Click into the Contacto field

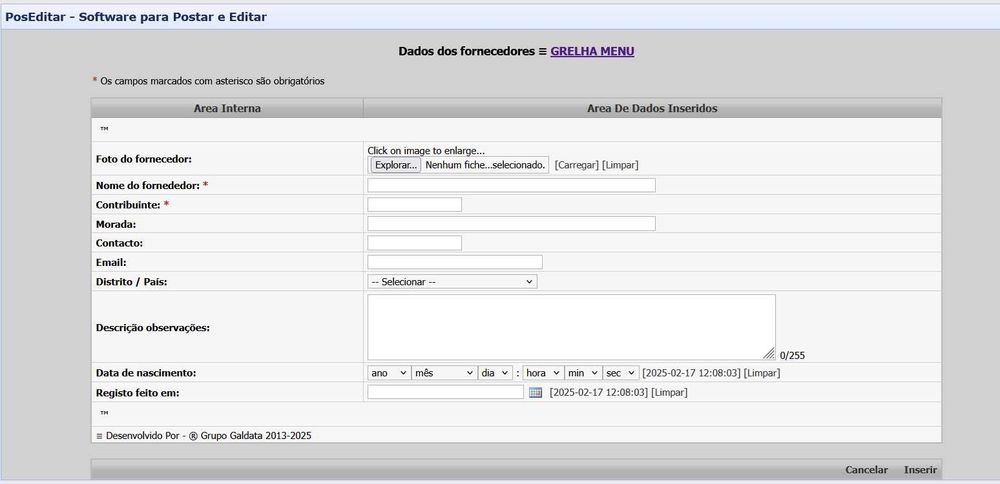415,243
